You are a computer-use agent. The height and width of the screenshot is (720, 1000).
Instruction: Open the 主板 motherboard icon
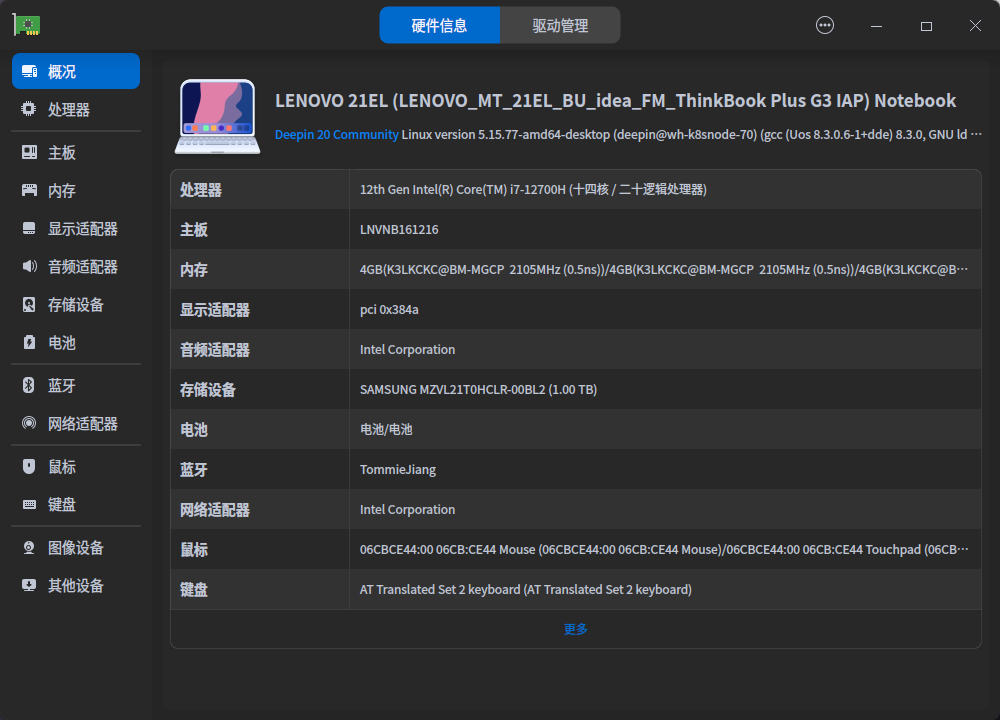click(29, 152)
